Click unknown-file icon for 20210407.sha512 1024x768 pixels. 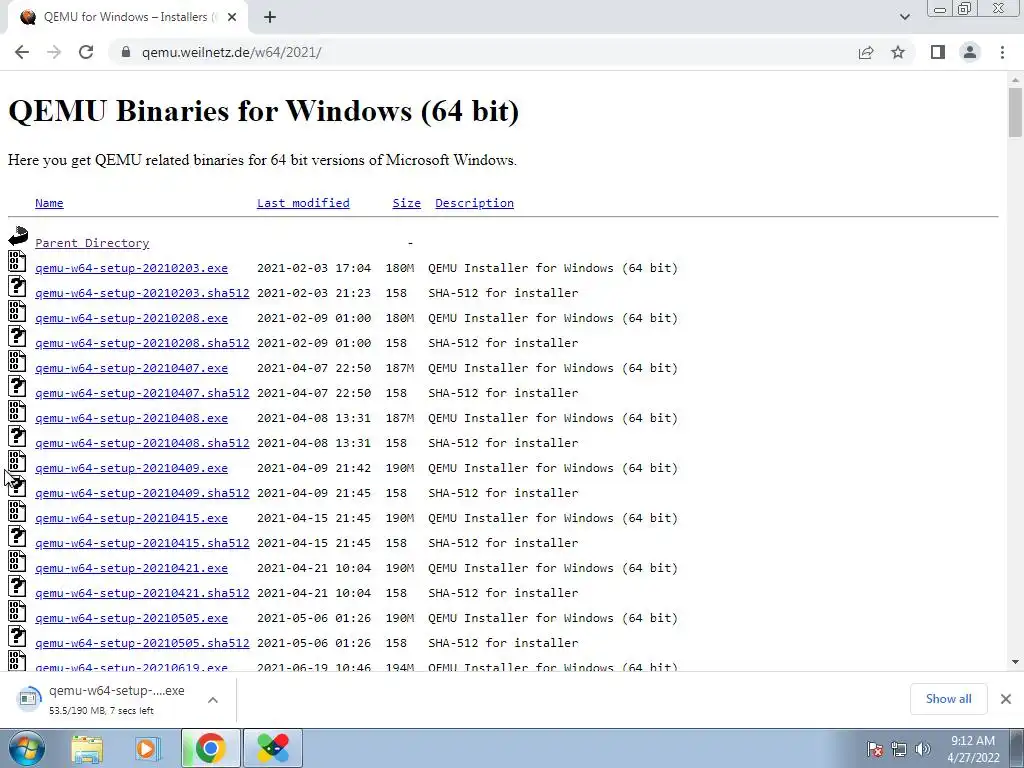(17, 386)
